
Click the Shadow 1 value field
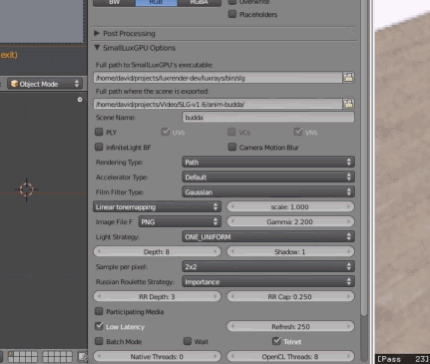tap(290, 252)
